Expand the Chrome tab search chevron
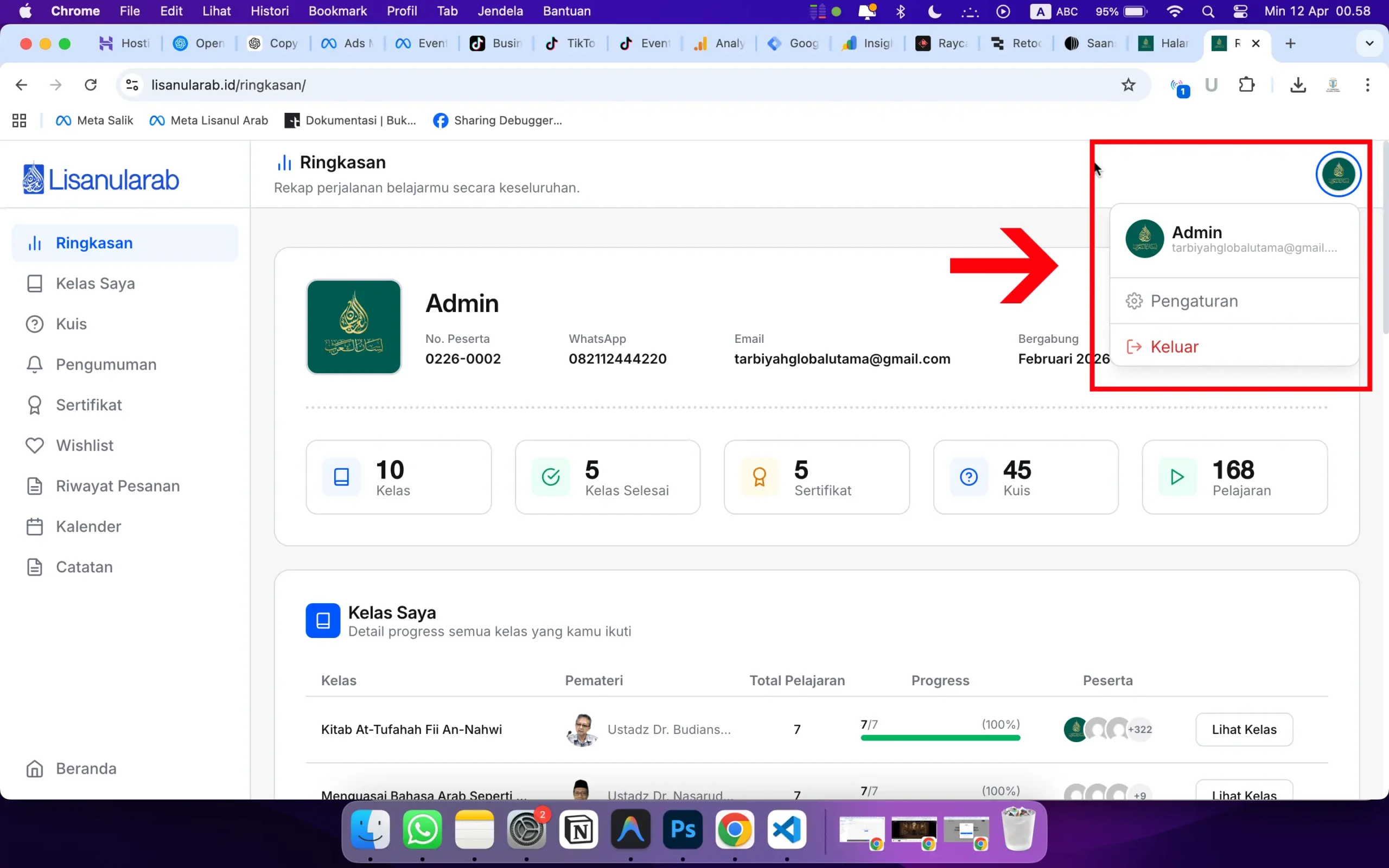Viewport: 1389px width, 868px height. coord(1369,43)
